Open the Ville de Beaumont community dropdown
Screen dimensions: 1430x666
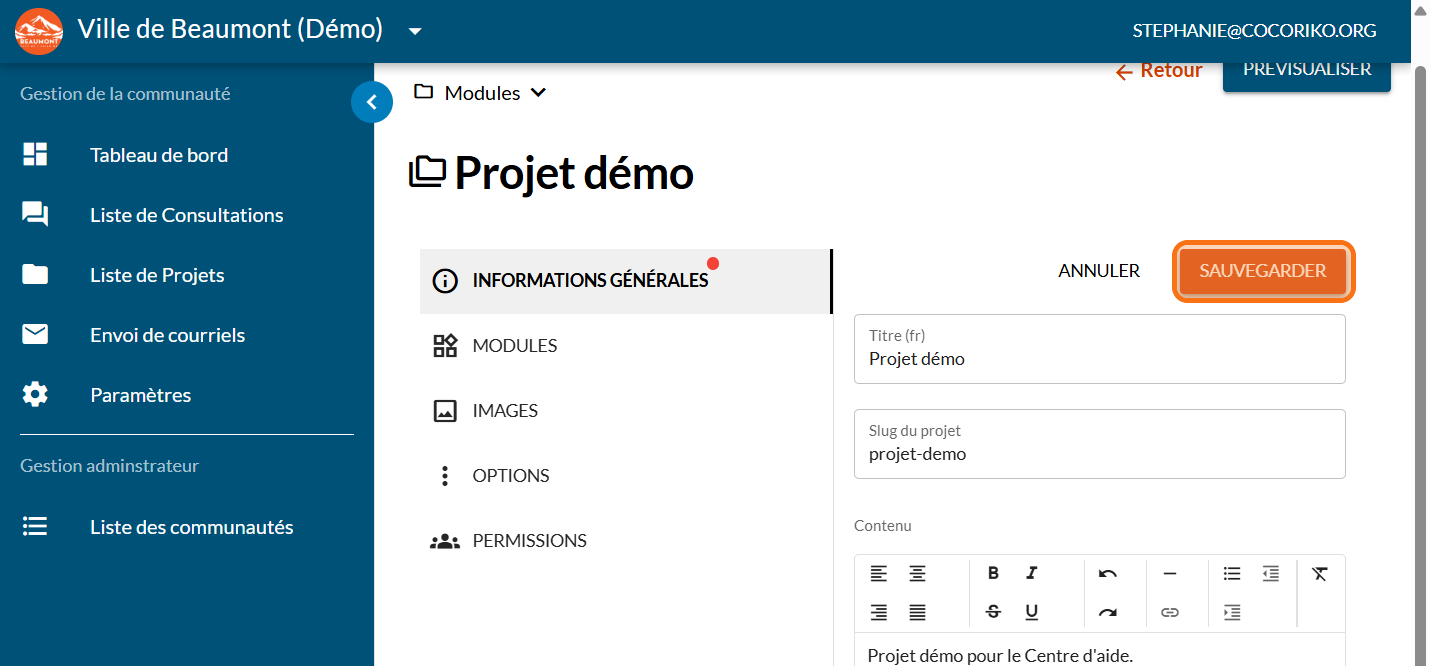click(415, 31)
